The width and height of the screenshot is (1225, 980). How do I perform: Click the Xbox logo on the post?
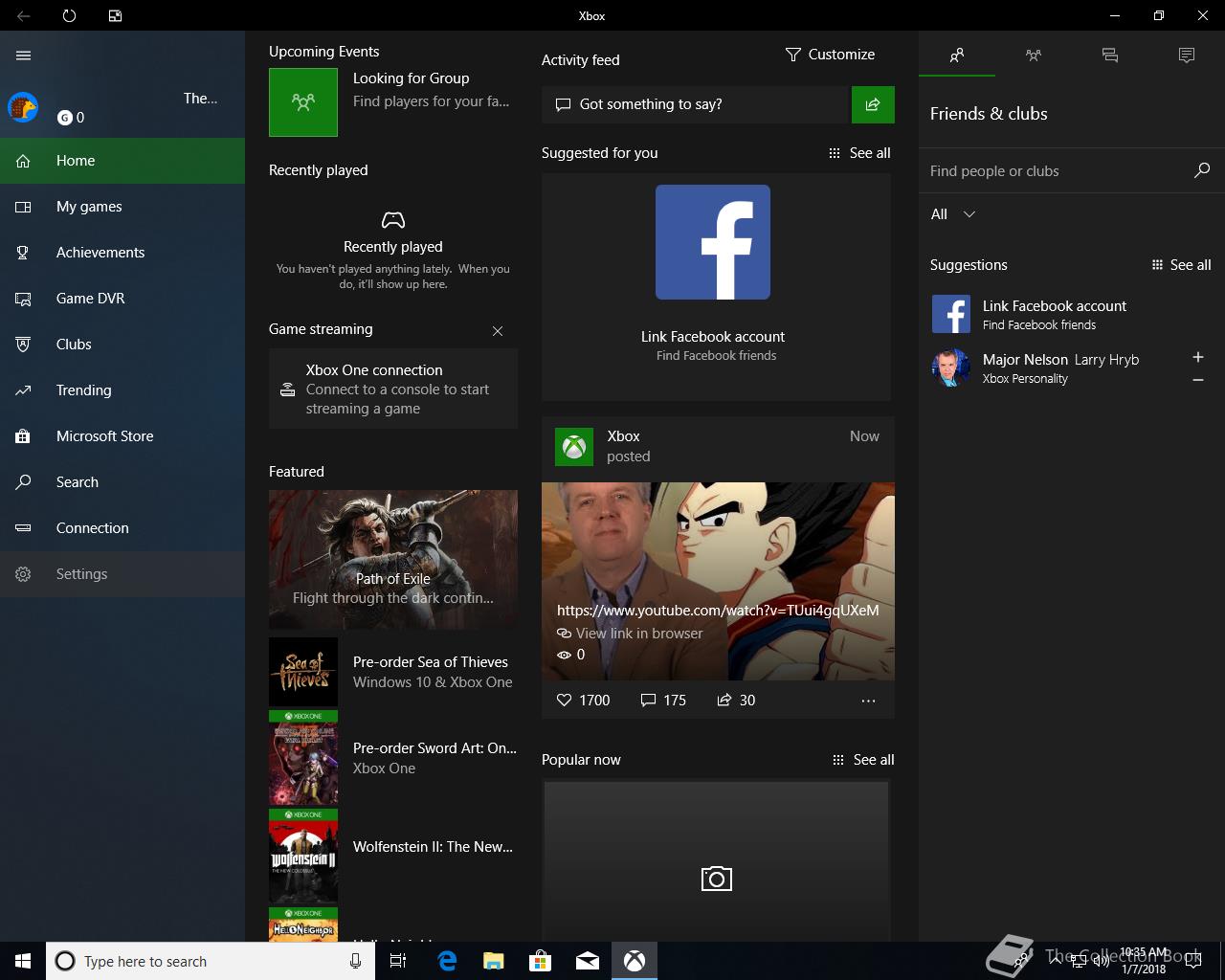pyautogui.click(x=574, y=447)
